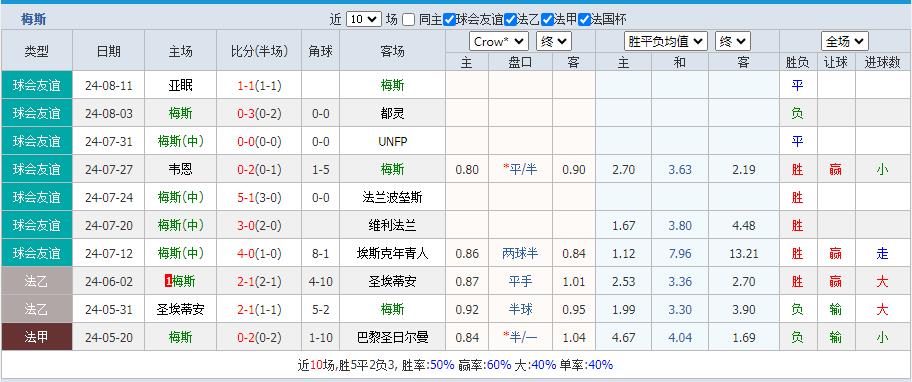Click the 球会友谊 label on 24-08-11
Image resolution: width=912 pixels, height=382 pixels.
point(37,85)
